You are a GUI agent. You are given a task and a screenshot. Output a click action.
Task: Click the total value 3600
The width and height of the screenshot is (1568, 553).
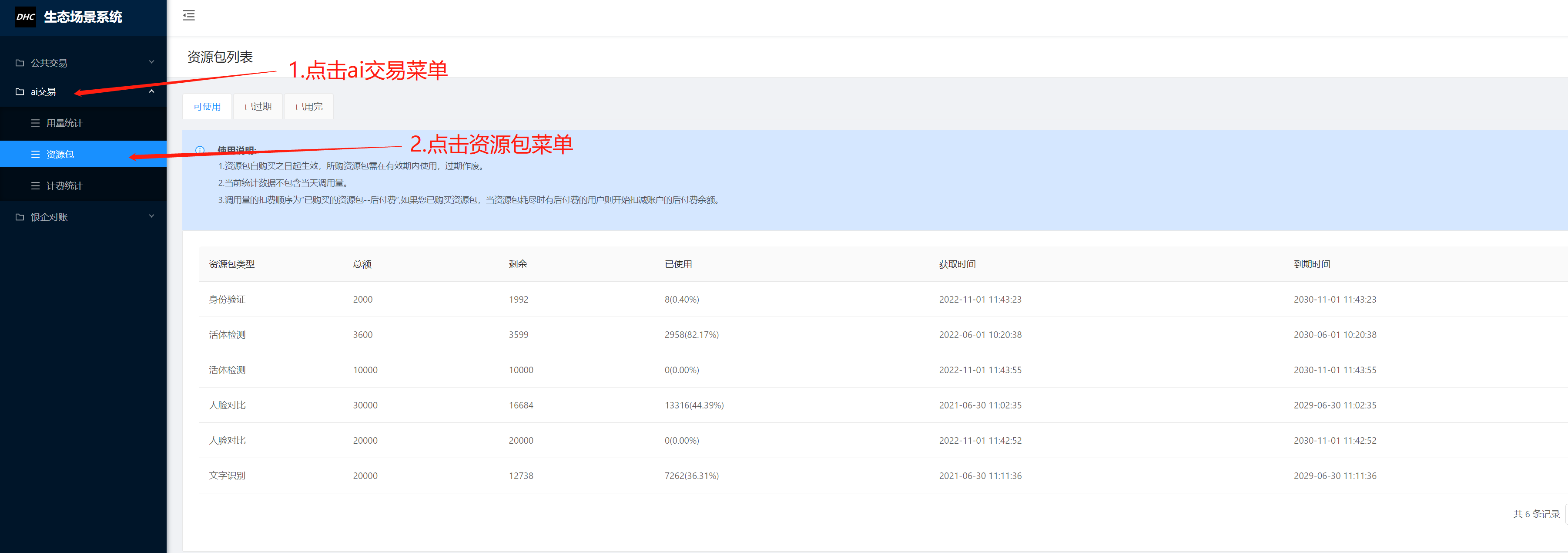coord(363,335)
